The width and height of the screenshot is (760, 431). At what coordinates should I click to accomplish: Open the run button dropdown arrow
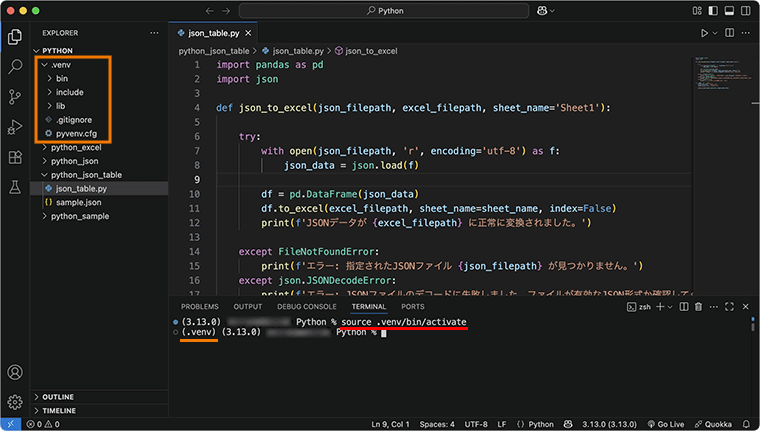pos(715,33)
